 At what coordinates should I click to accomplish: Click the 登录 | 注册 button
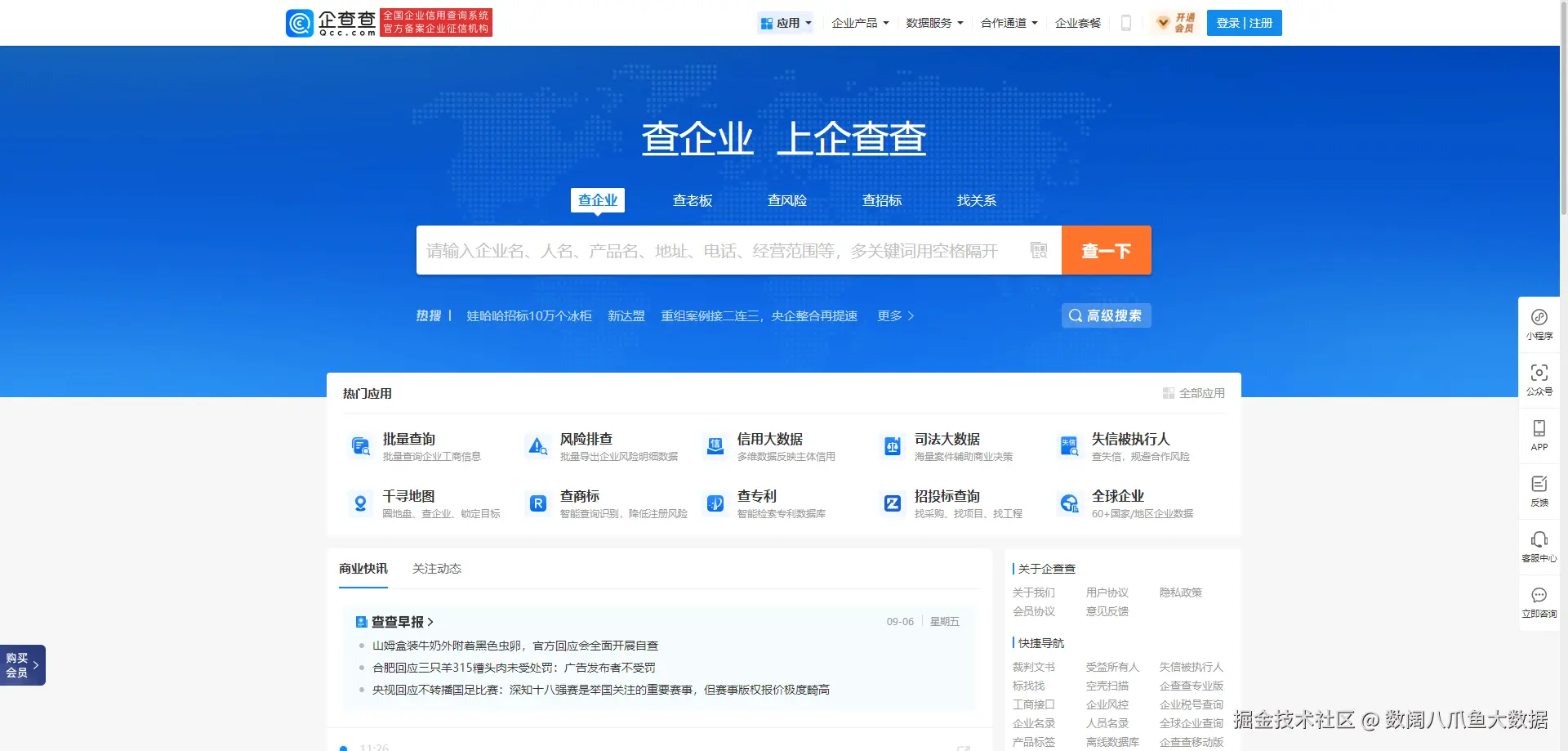click(x=1245, y=23)
